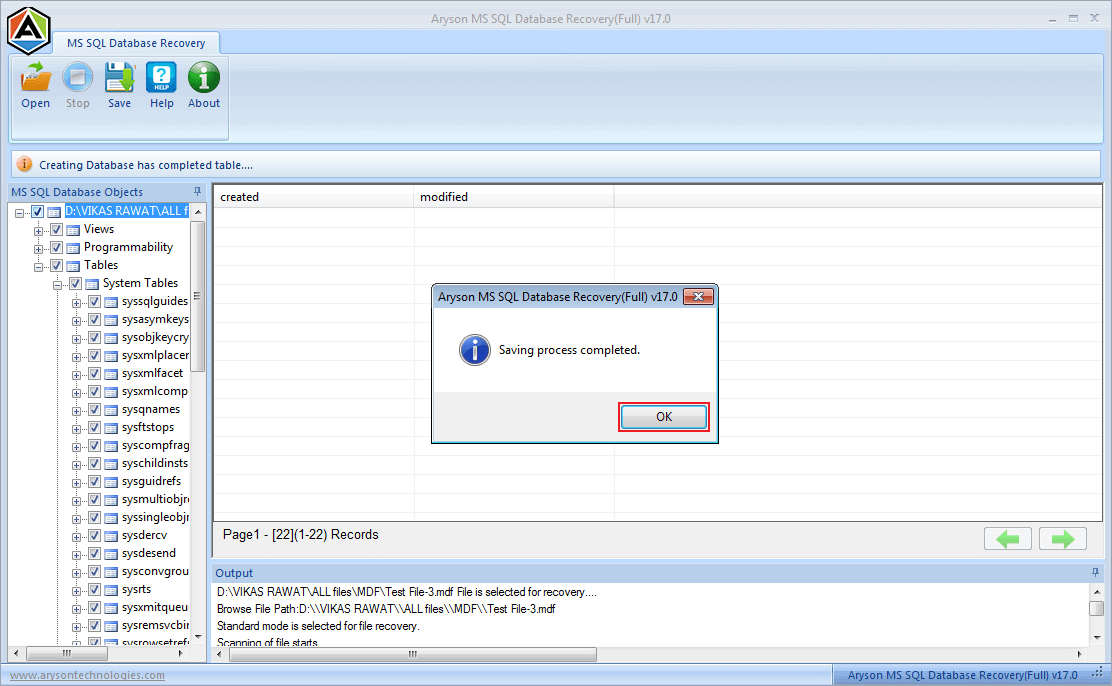Go to next records page with green arrow
This screenshot has height=686, width=1112.
1062,538
